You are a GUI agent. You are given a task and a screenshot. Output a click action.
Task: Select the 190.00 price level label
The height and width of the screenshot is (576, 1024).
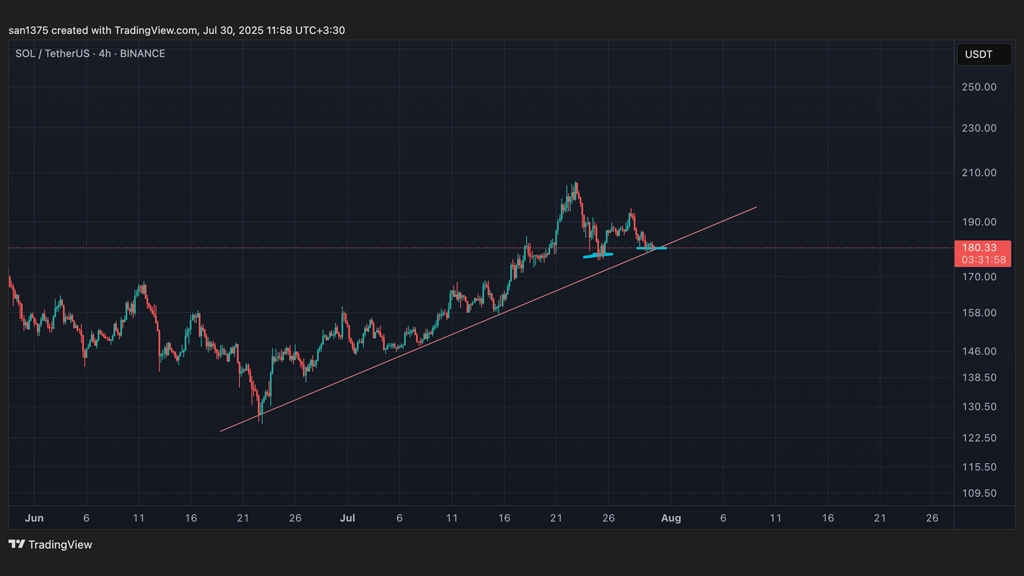(x=979, y=222)
